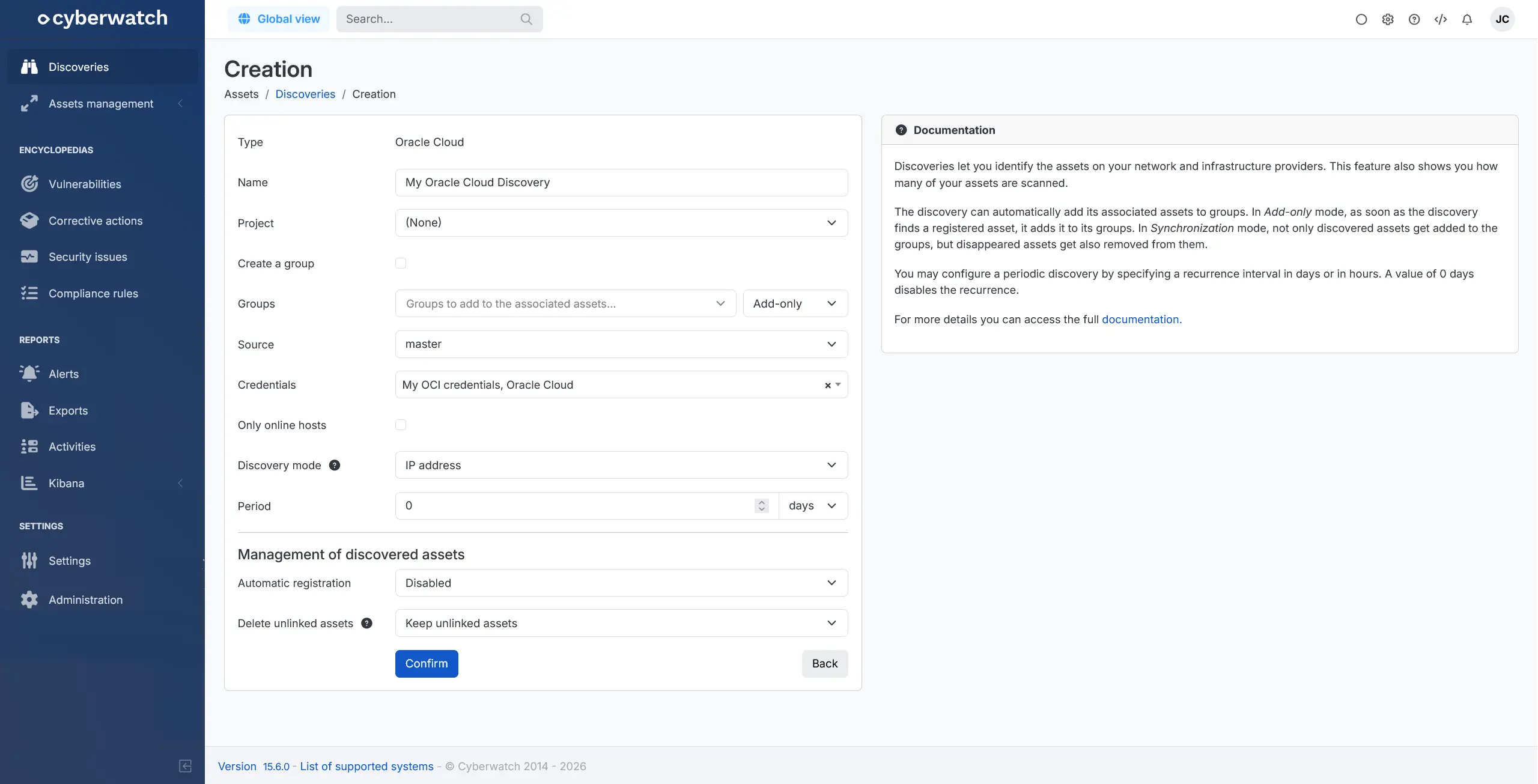Collapse the sidebar using bottom-left icon

pos(185,766)
